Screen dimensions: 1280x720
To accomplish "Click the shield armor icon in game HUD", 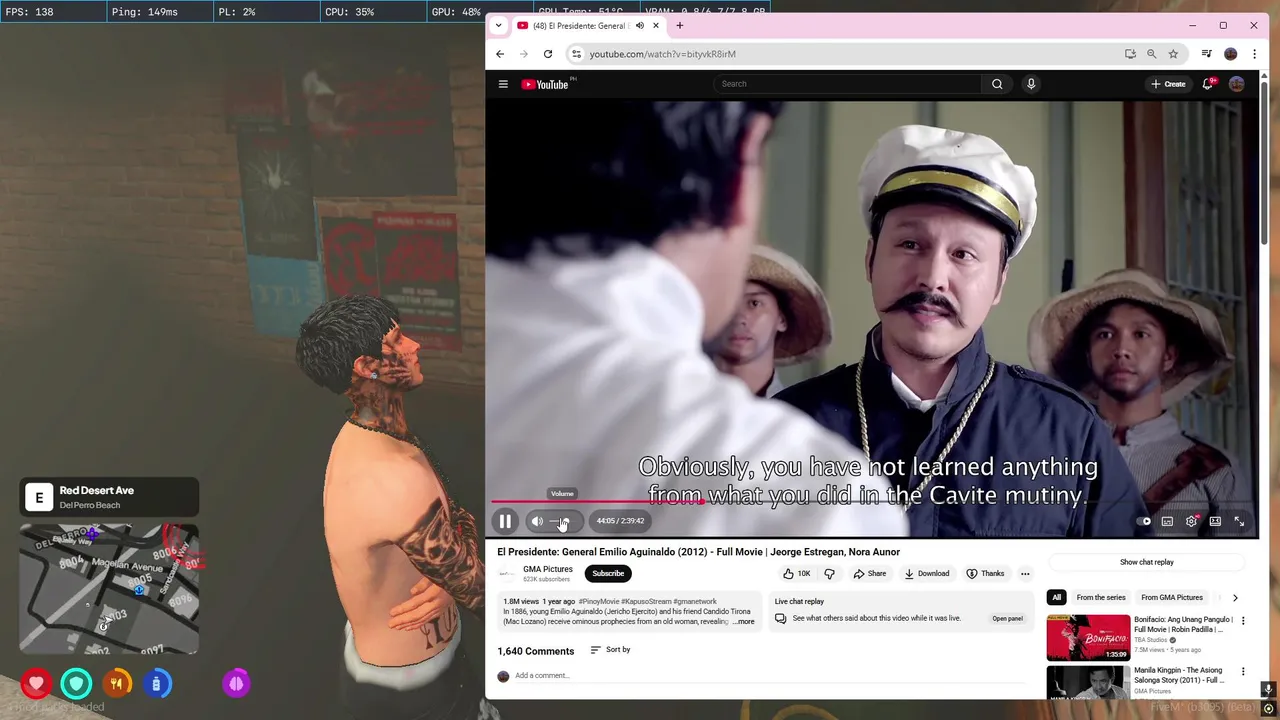I will pyautogui.click(x=76, y=684).
